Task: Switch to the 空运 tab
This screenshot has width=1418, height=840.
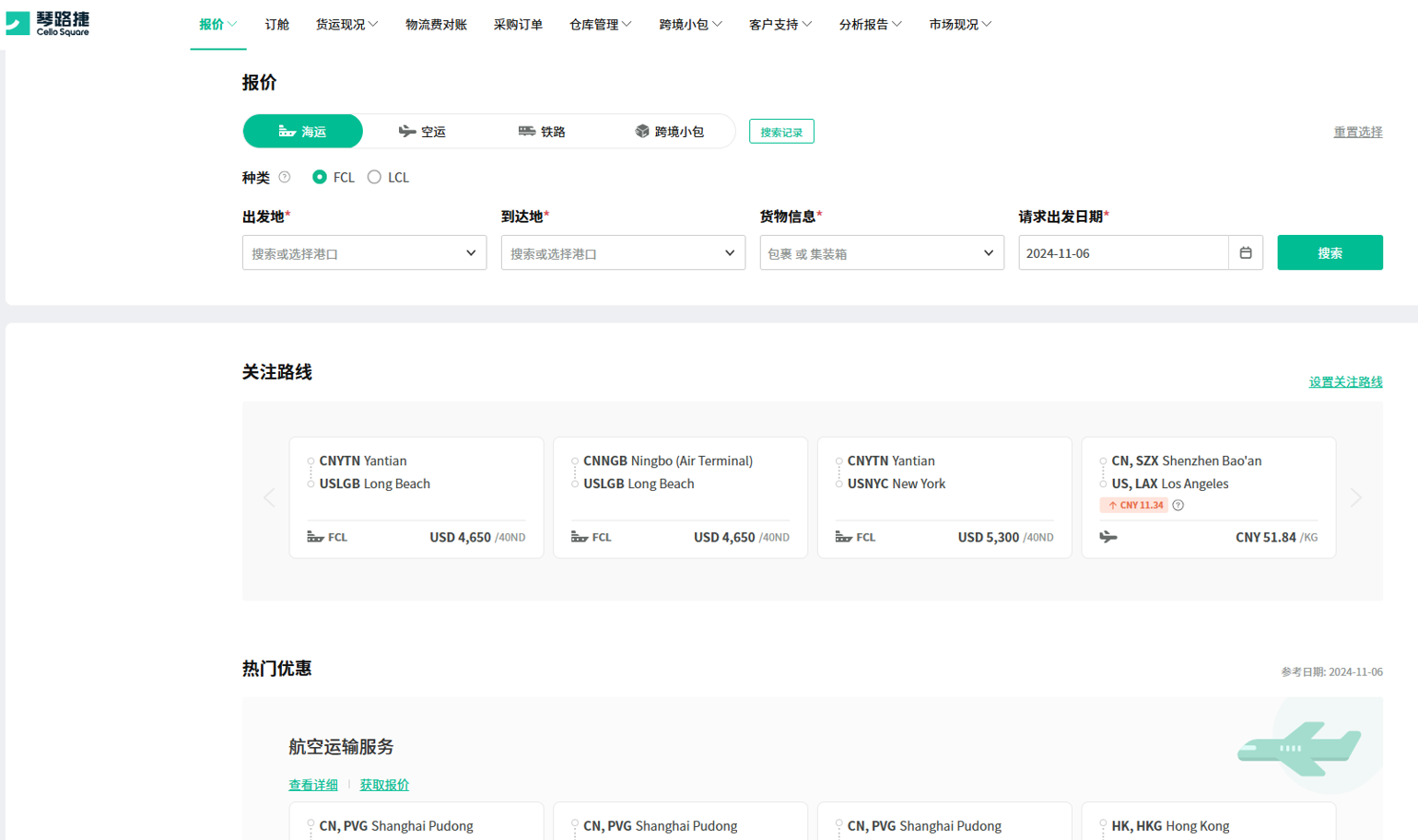Action: (x=424, y=131)
